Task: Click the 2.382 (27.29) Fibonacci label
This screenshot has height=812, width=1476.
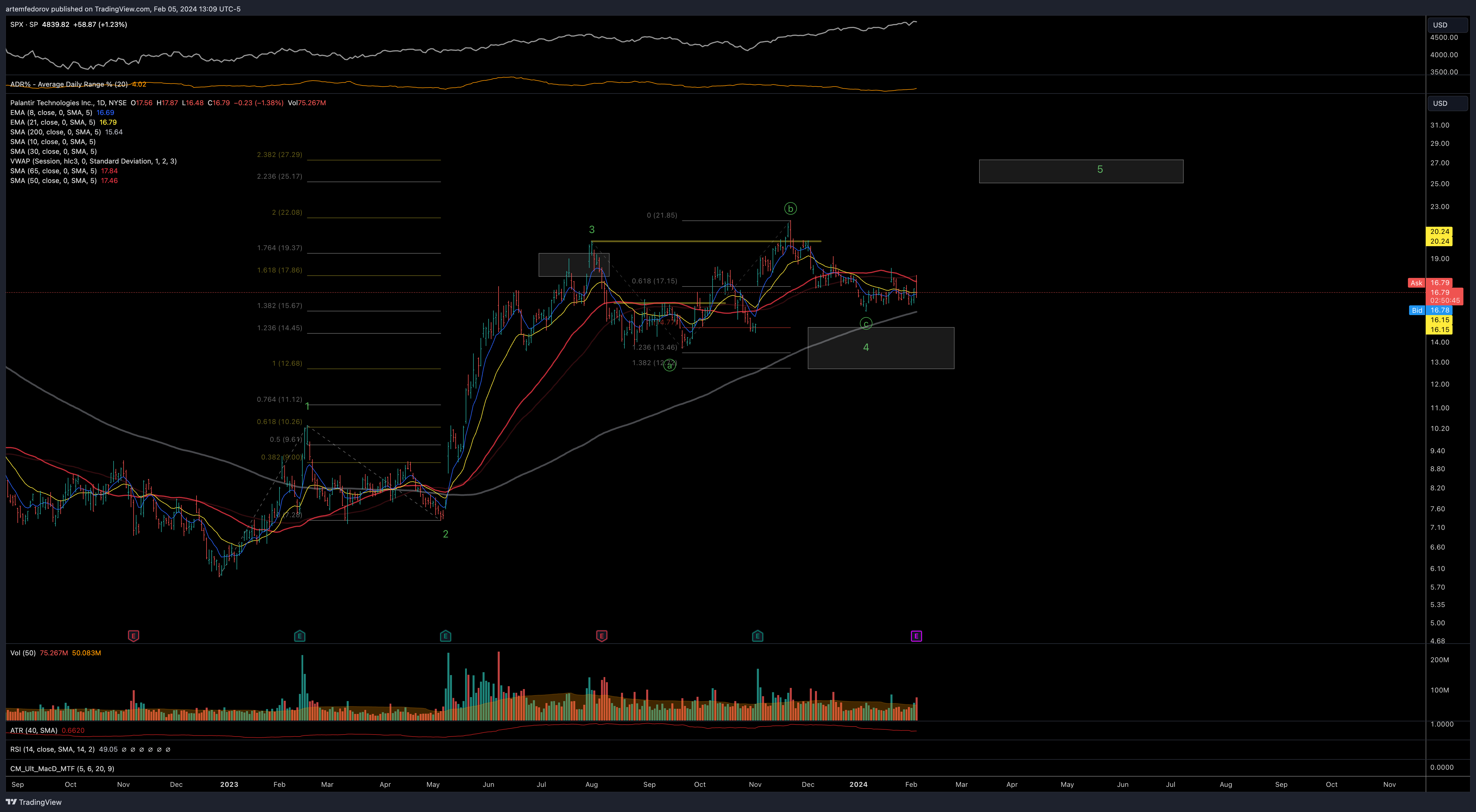Action: point(280,155)
